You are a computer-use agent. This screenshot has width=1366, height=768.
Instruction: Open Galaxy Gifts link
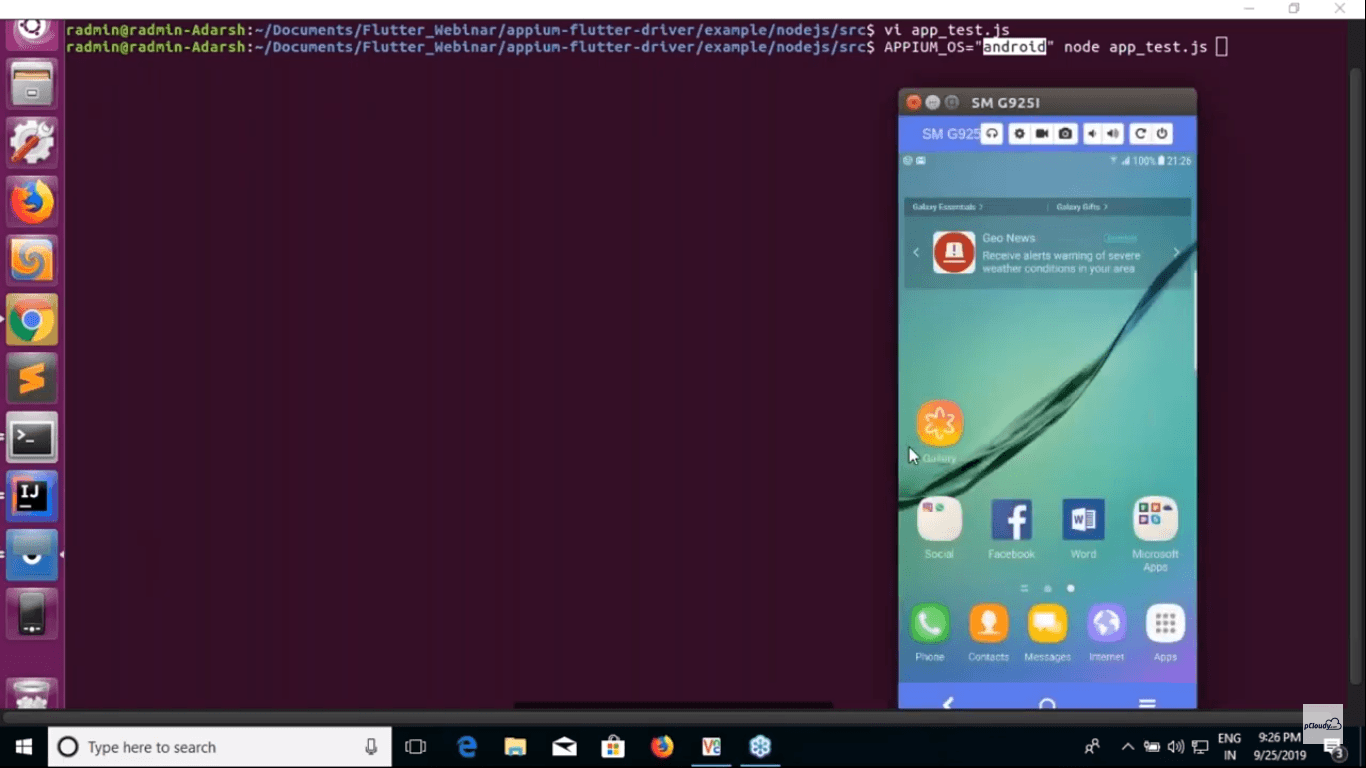click(x=1082, y=207)
